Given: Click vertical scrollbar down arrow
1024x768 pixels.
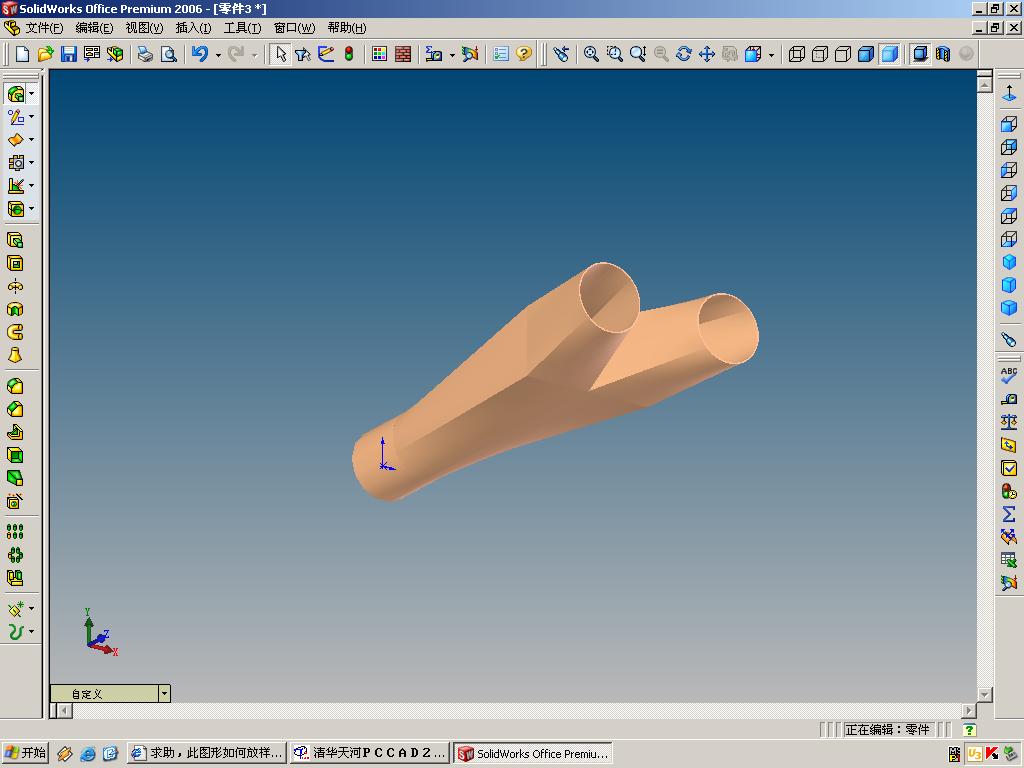Looking at the screenshot, I should (985, 694).
